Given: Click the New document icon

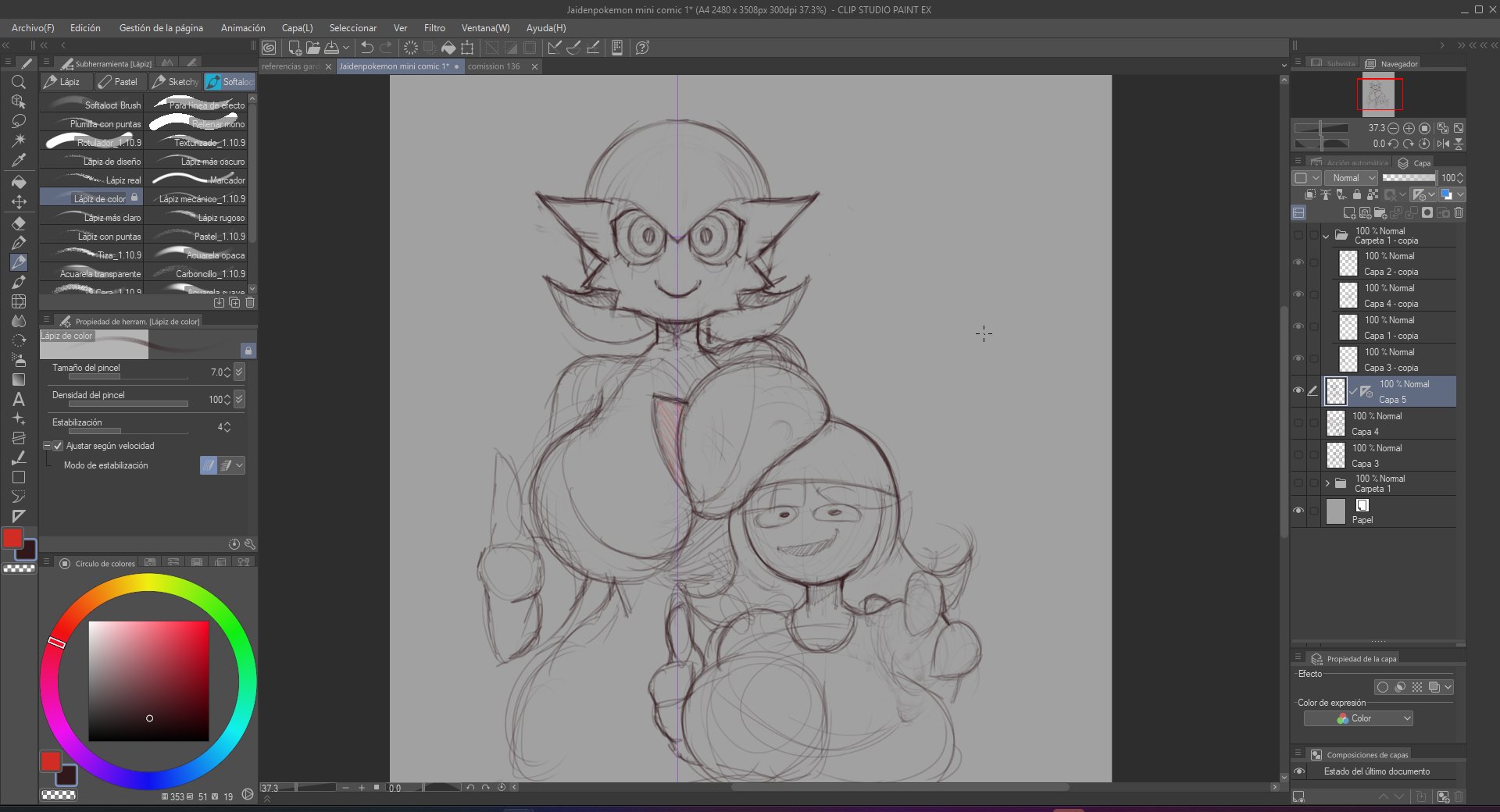Looking at the screenshot, I should click(x=295, y=48).
